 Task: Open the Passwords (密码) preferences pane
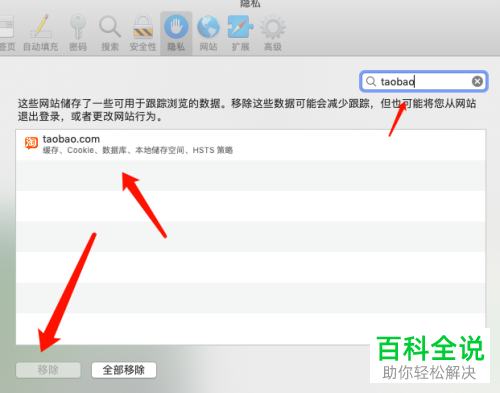pos(78,33)
